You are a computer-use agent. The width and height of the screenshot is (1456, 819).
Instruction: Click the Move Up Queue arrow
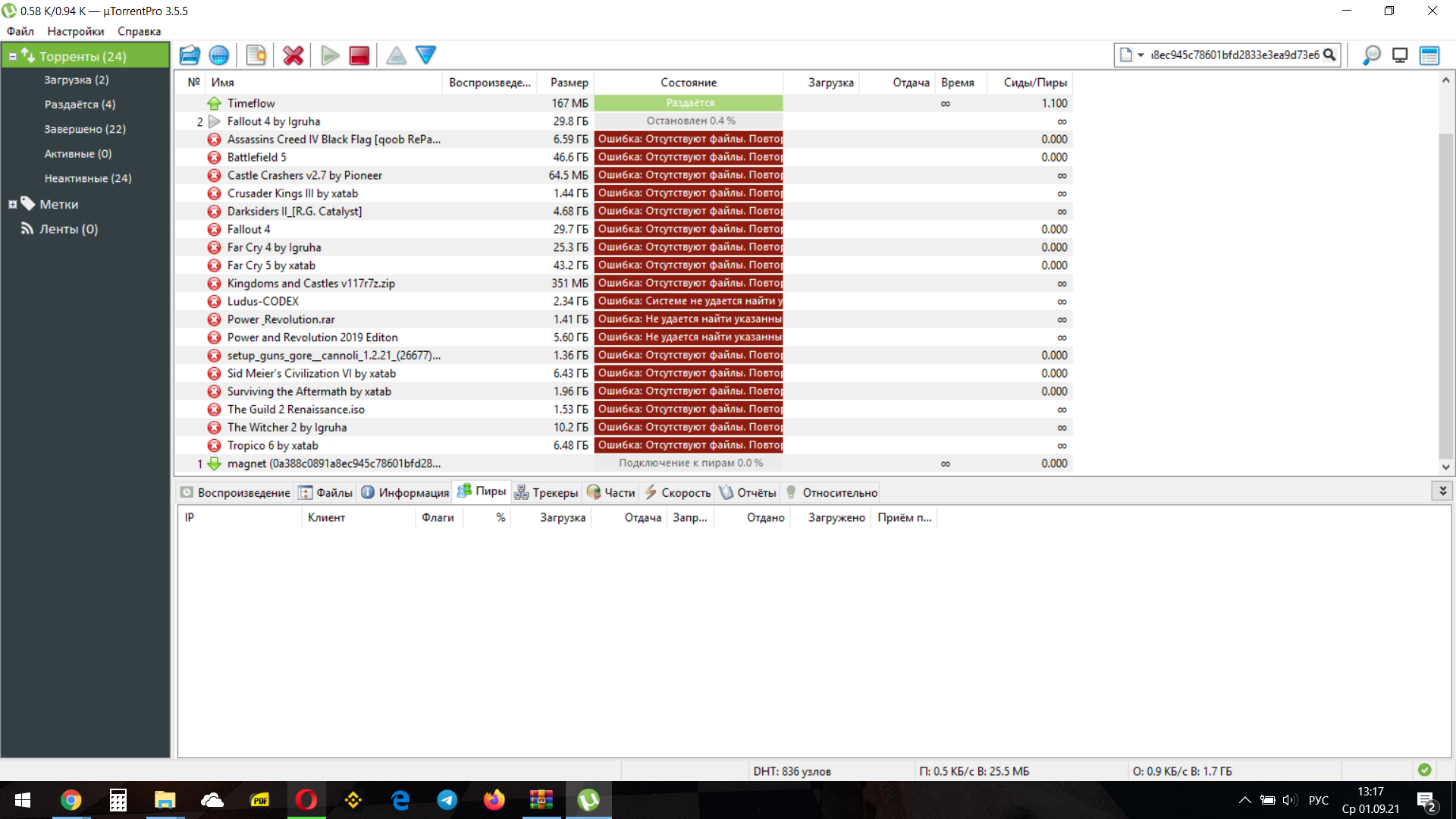[396, 55]
